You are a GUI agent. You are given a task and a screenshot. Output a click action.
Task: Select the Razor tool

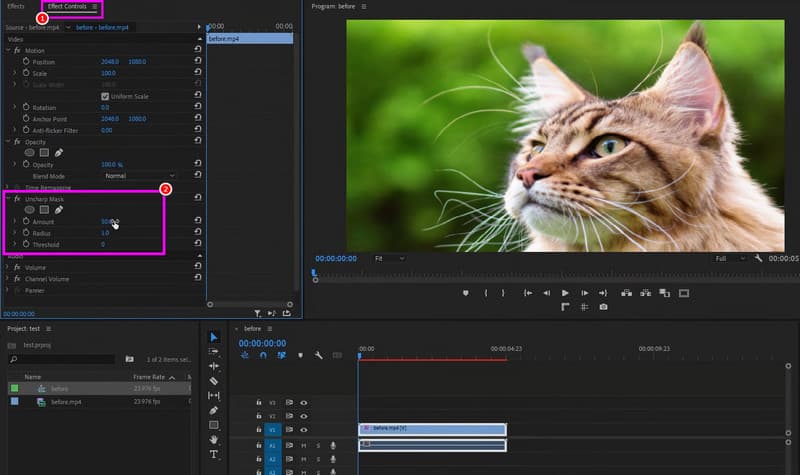coord(214,381)
